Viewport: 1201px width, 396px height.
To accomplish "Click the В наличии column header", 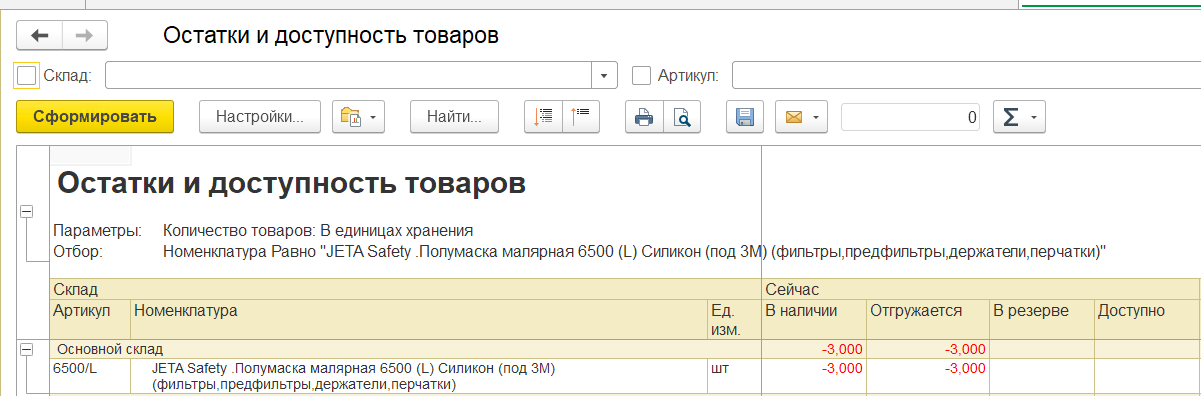I will pos(813,319).
